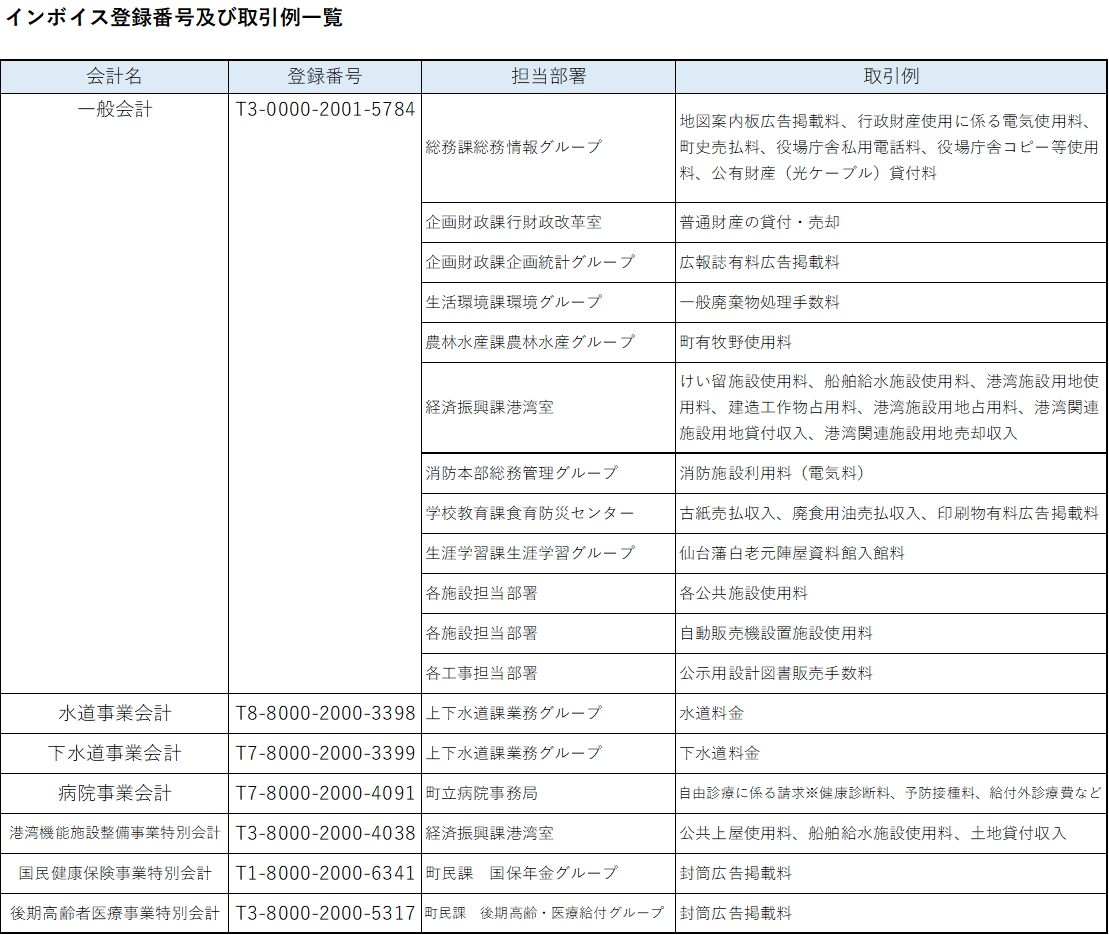Image resolution: width=1109 pixels, height=935 pixels.
Task: Select 農林水産課農林水産グループ cell
Action: tap(548, 342)
